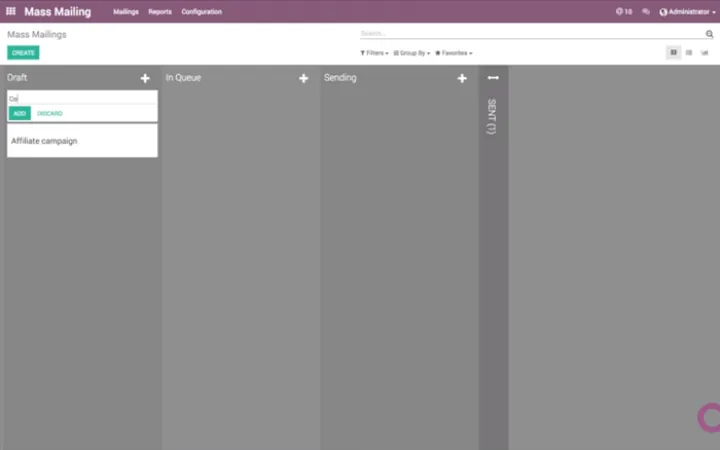Switch to kanban view

[673, 52]
